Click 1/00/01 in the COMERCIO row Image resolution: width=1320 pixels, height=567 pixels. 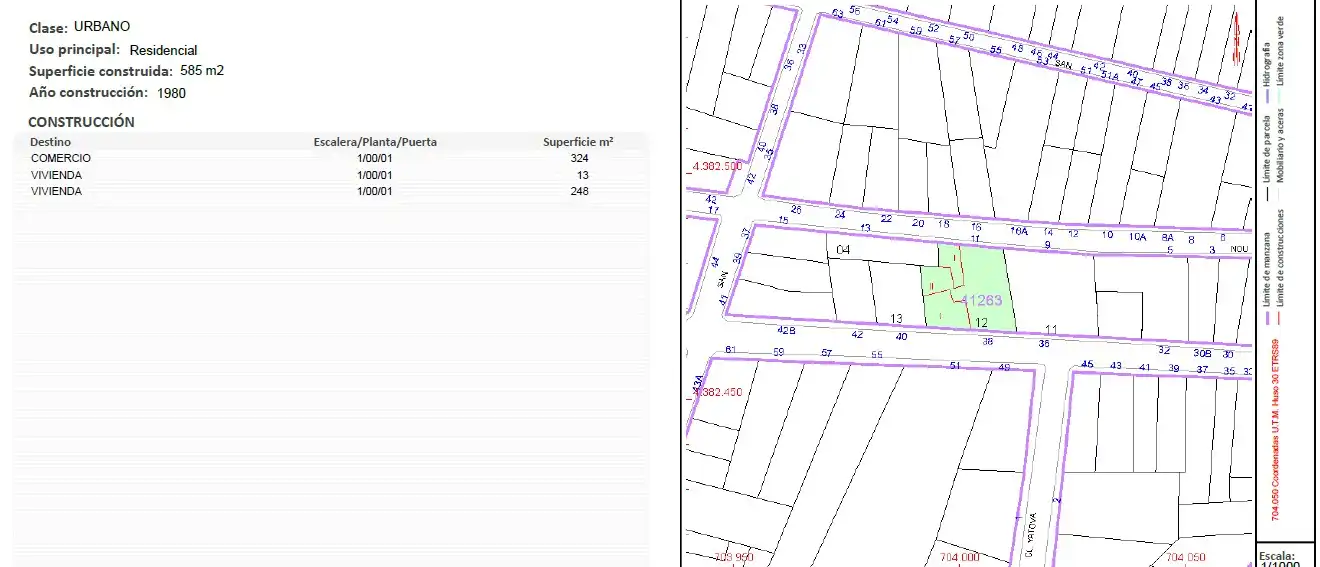(x=375, y=158)
